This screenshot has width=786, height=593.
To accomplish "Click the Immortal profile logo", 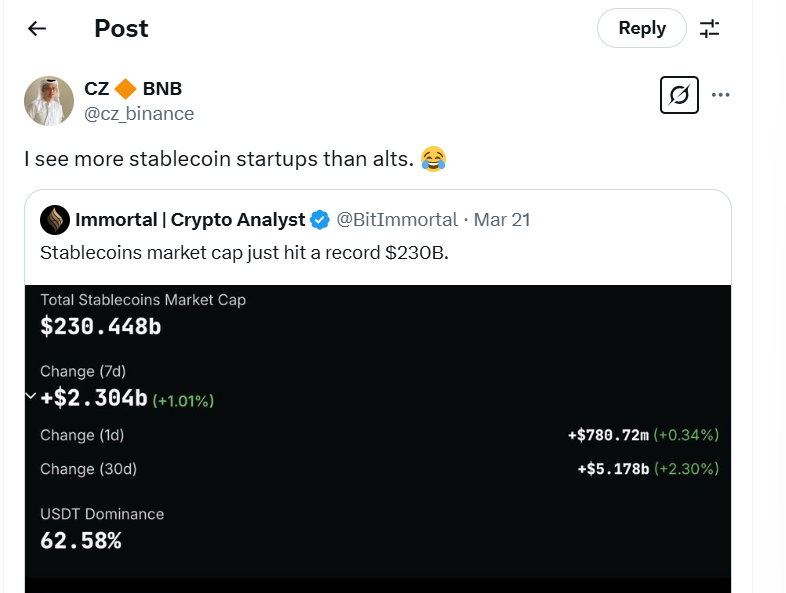I will 55,219.
